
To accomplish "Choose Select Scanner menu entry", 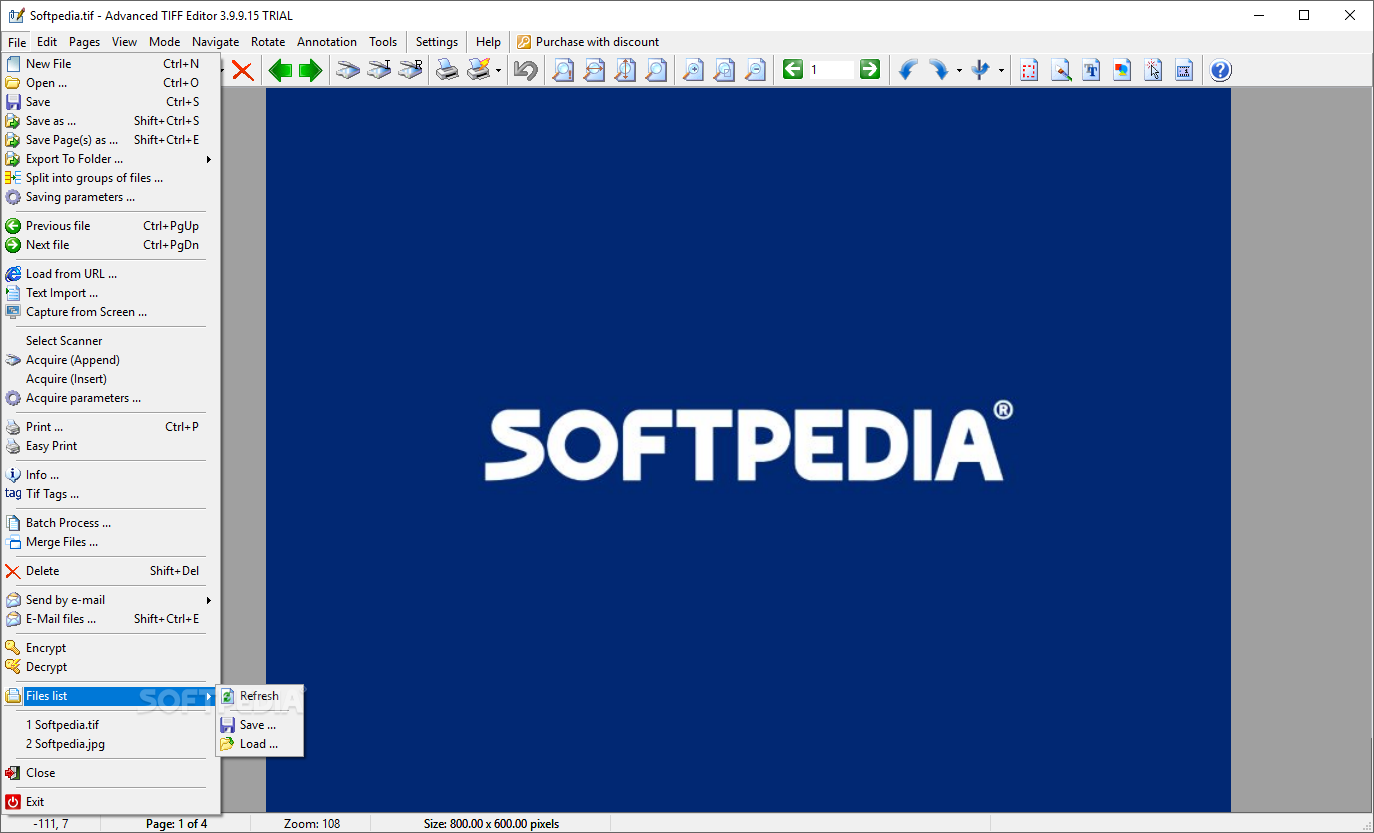I will click(x=111, y=341).
